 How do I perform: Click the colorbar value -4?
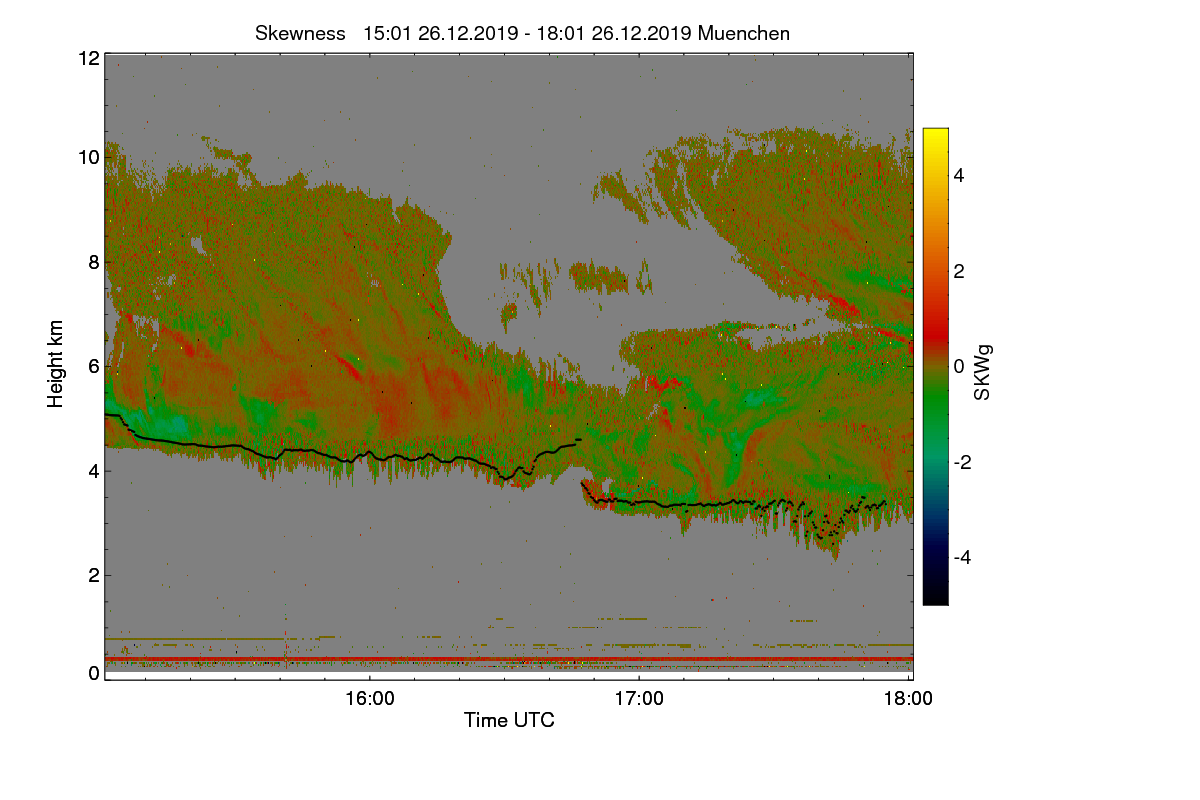tap(961, 557)
